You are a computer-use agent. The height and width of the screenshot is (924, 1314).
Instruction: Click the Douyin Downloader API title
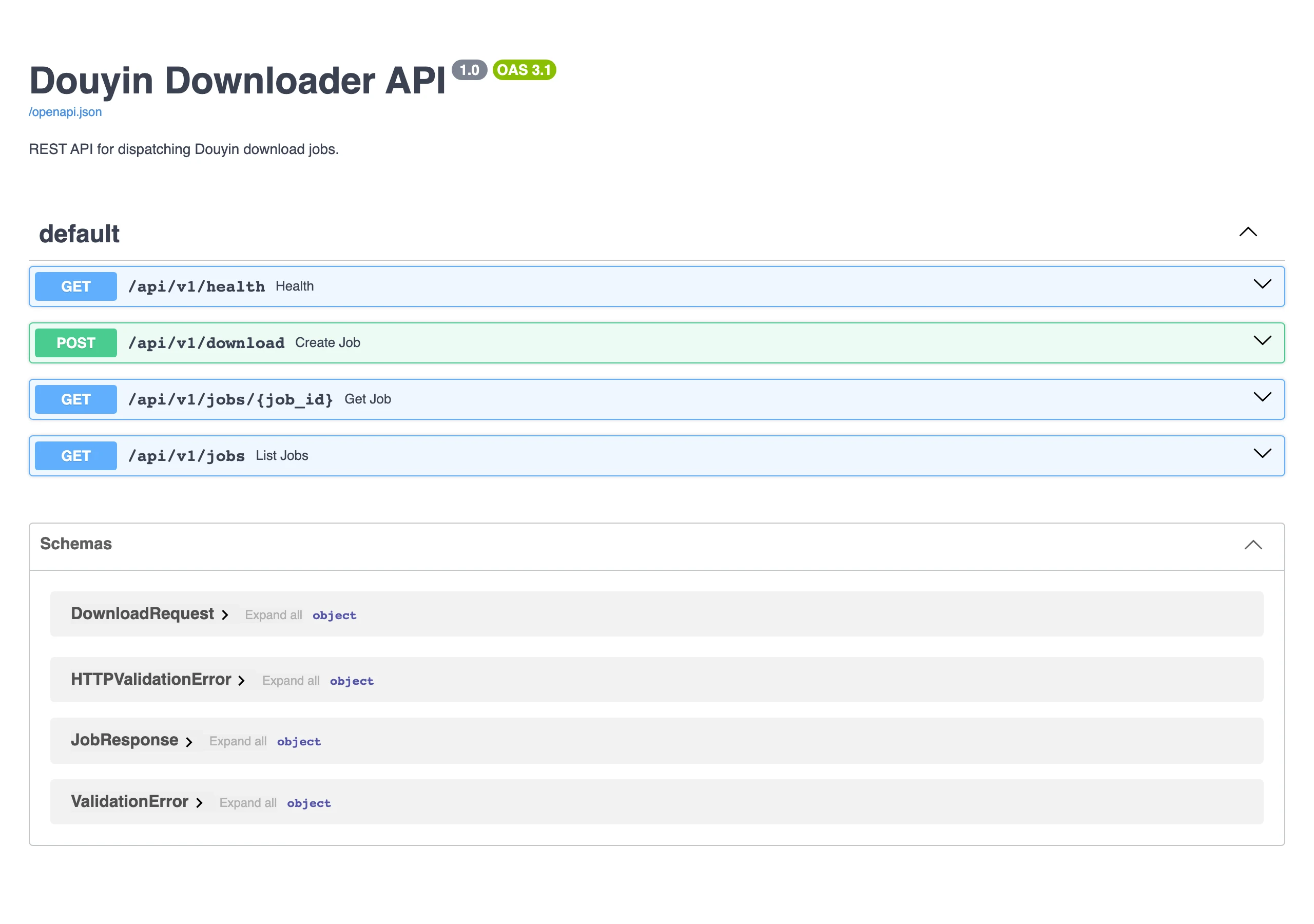click(x=238, y=80)
